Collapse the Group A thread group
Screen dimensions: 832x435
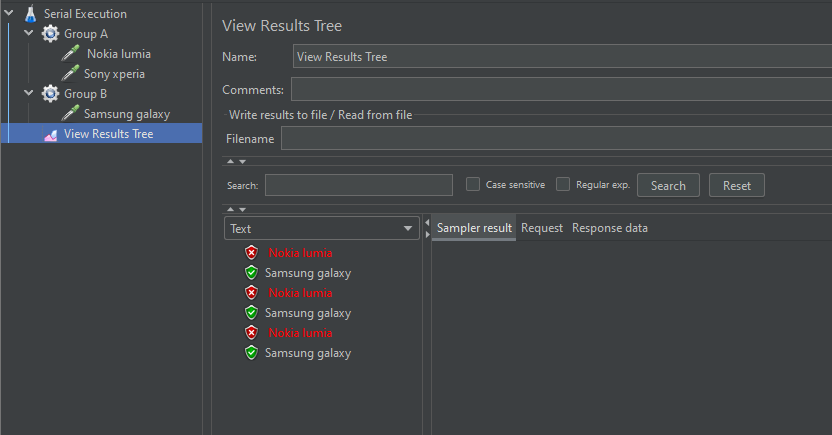pos(29,34)
